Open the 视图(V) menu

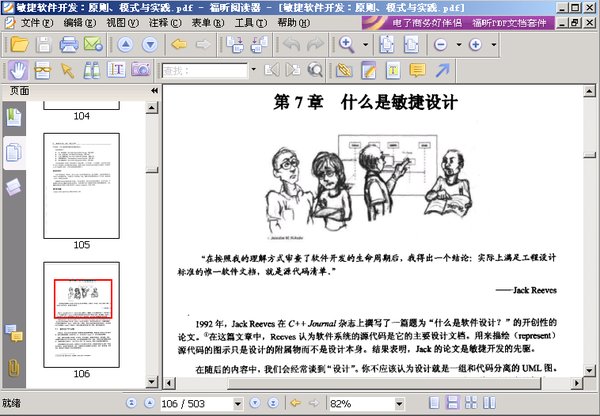(122, 23)
